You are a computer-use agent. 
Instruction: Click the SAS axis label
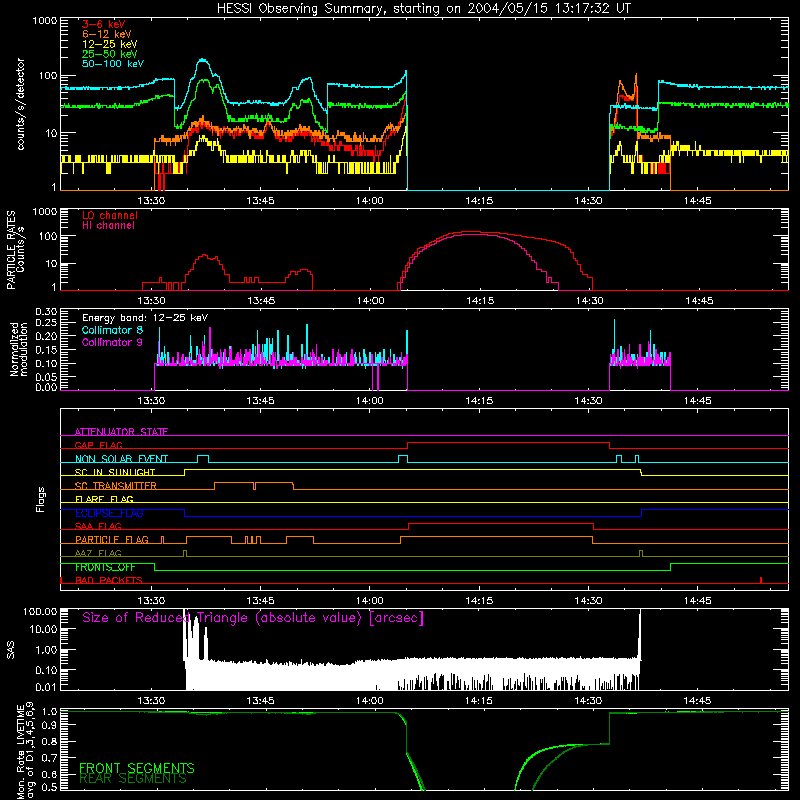[11, 649]
